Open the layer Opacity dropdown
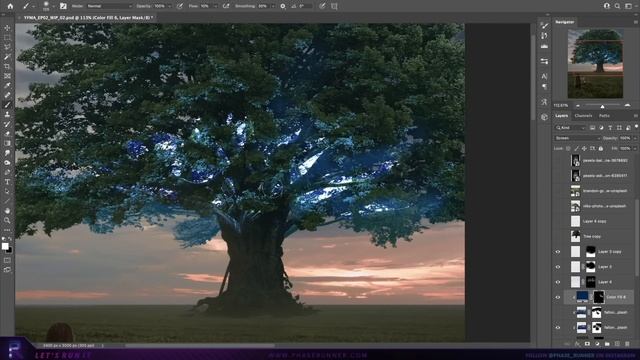 (635, 138)
